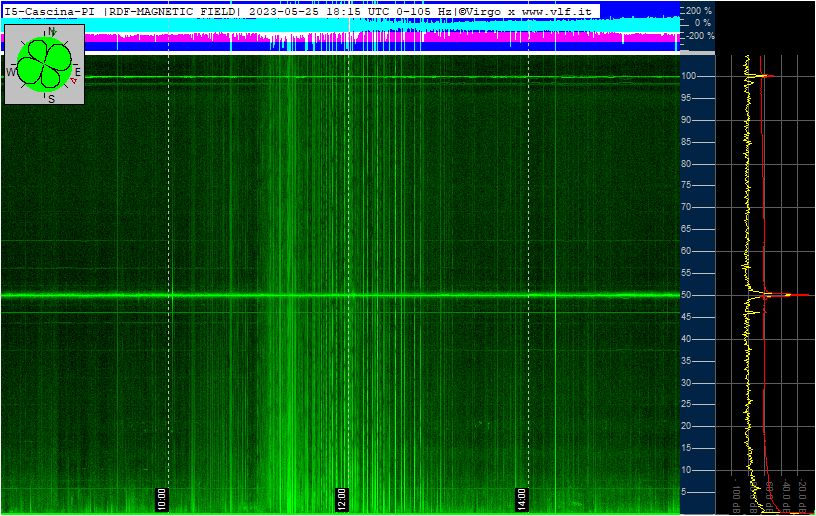Click the E label on the compass
The width and height of the screenshot is (816, 516).
point(78,72)
